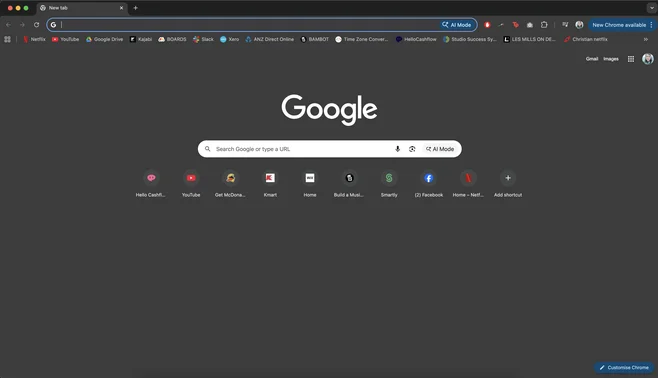Viewport: 658px width, 378px height.
Task: Expand the tab search dropdown arrow
Action: click(x=652, y=8)
